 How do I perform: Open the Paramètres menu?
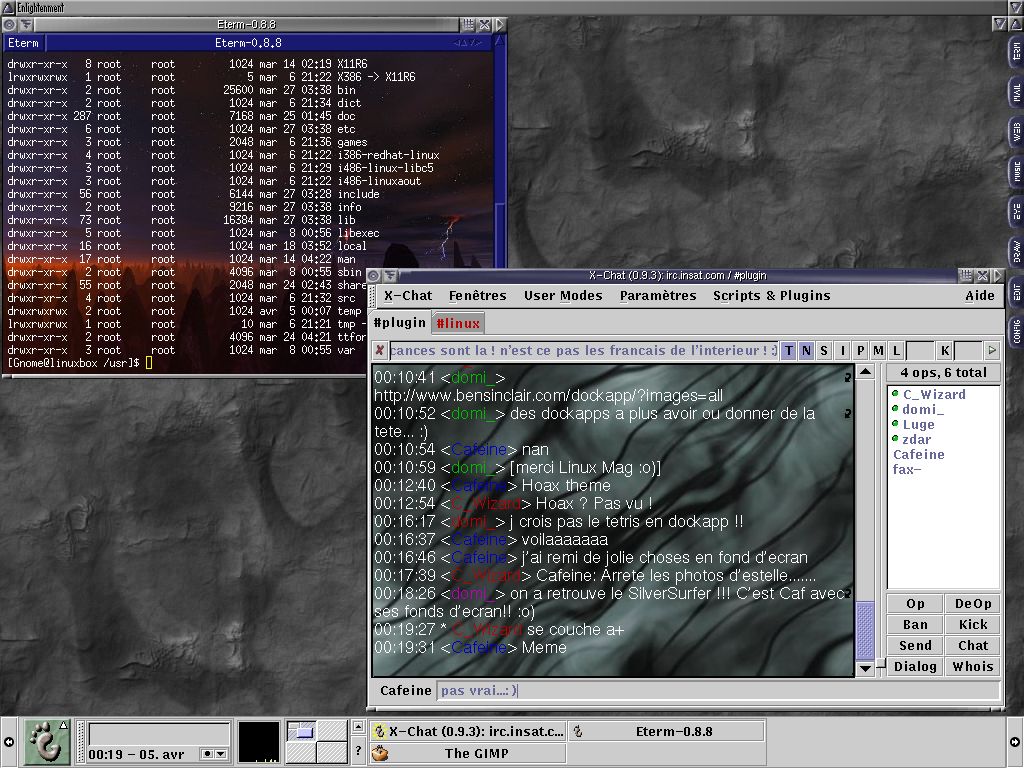tap(658, 296)
